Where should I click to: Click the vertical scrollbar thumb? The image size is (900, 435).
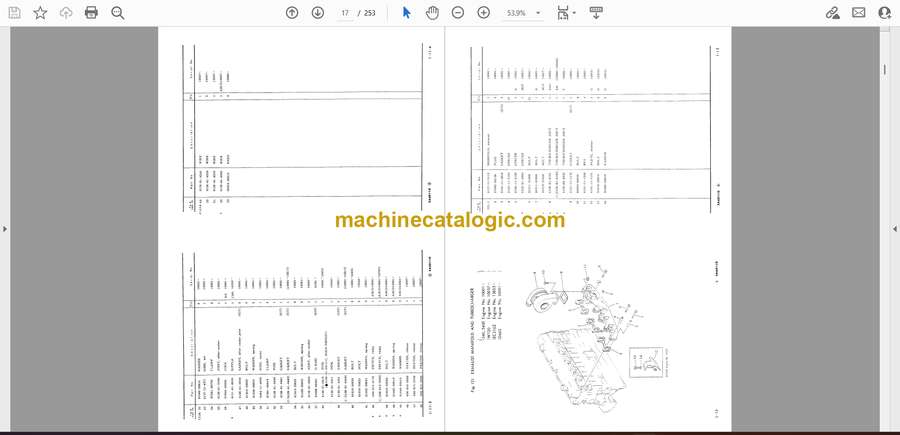tap(885, 69)
